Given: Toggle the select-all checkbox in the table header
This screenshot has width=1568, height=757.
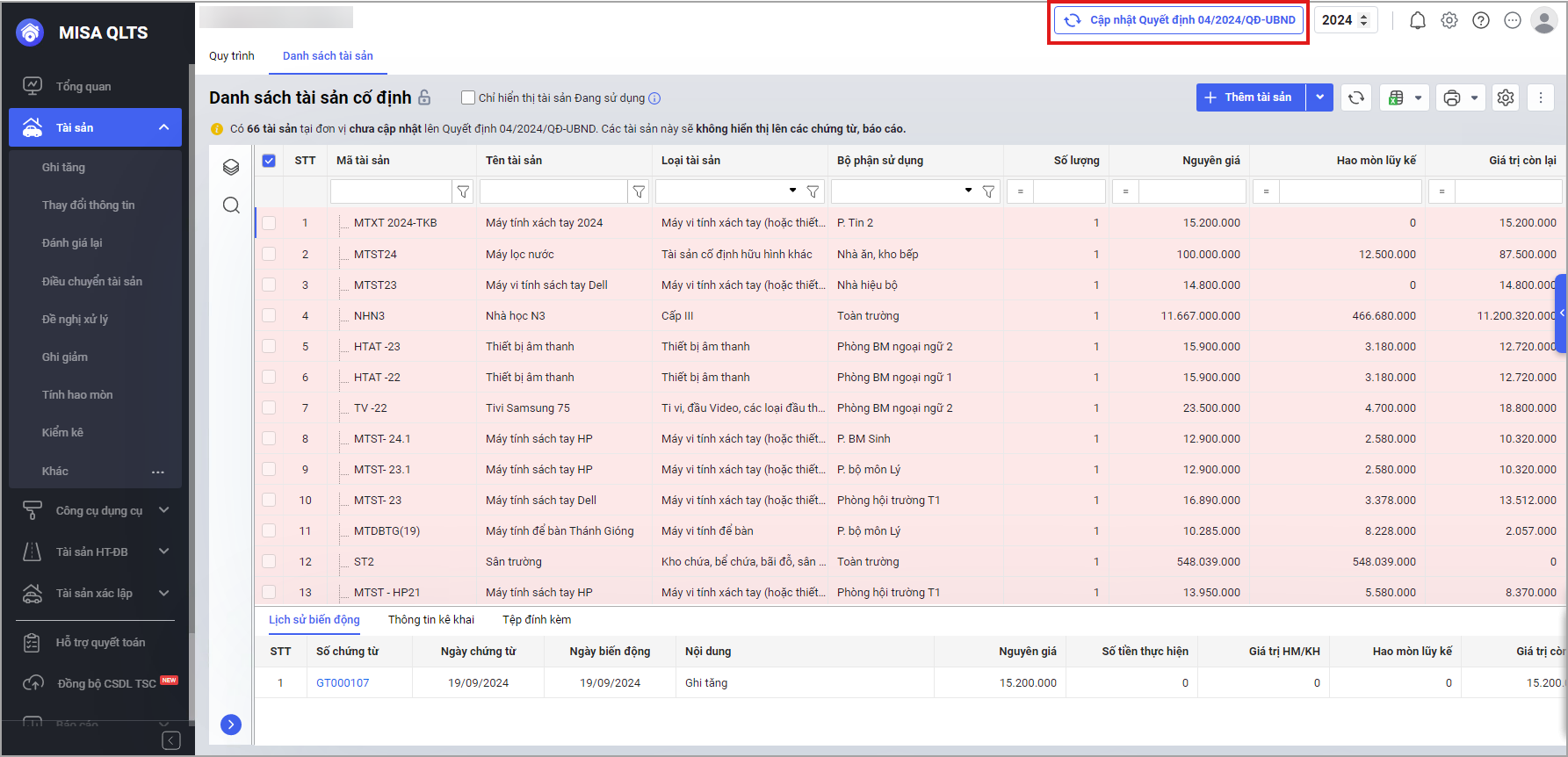Looking at the screenshot, I should pyautogui.click(x=269, y=161).
